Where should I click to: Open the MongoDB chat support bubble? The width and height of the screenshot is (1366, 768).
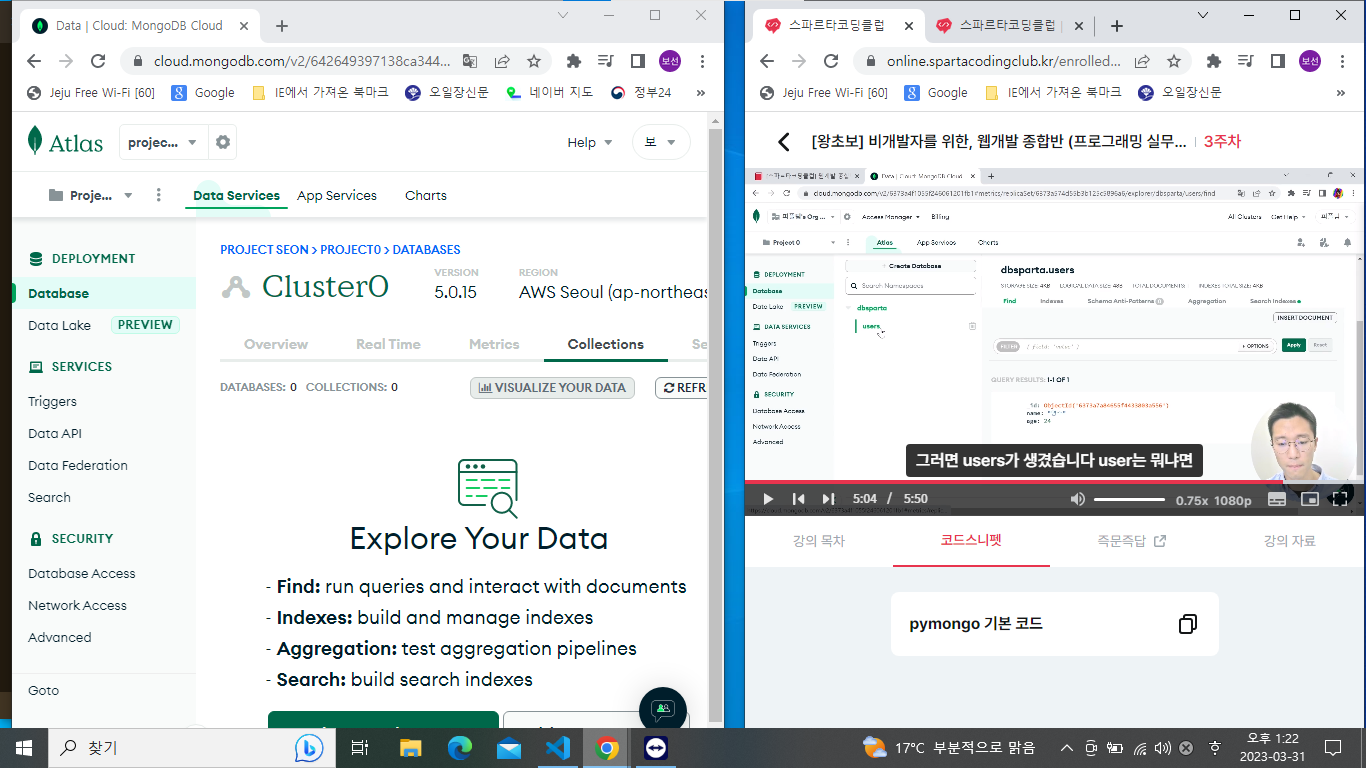coord(663,711)
